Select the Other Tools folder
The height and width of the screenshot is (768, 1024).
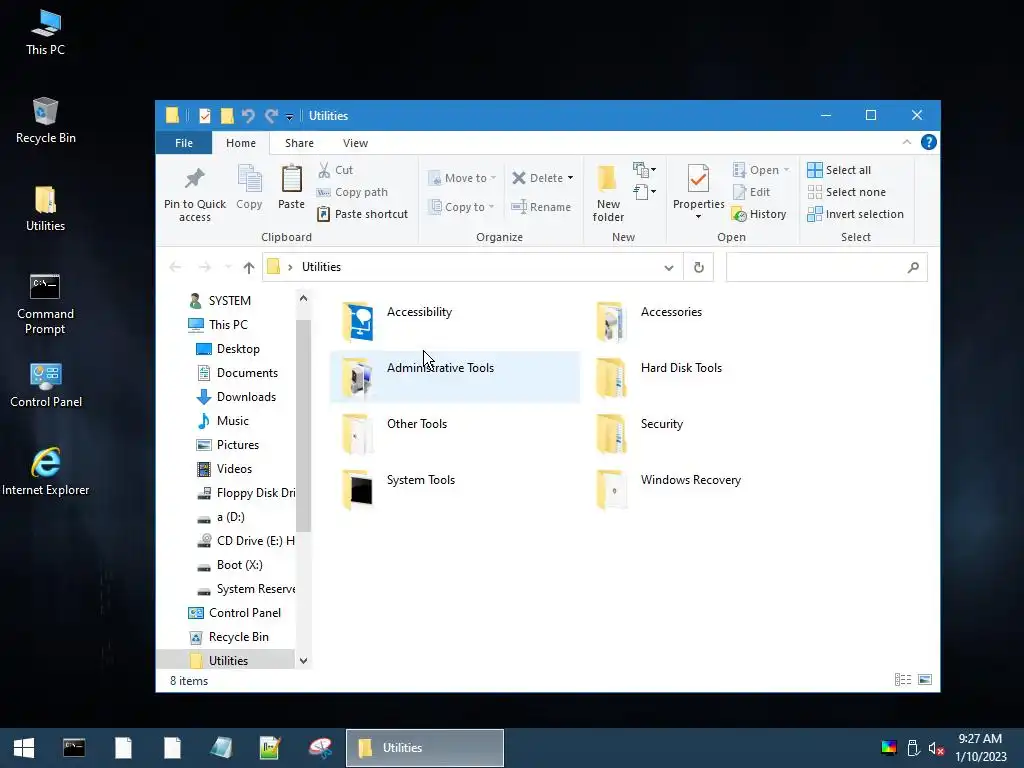395,433
